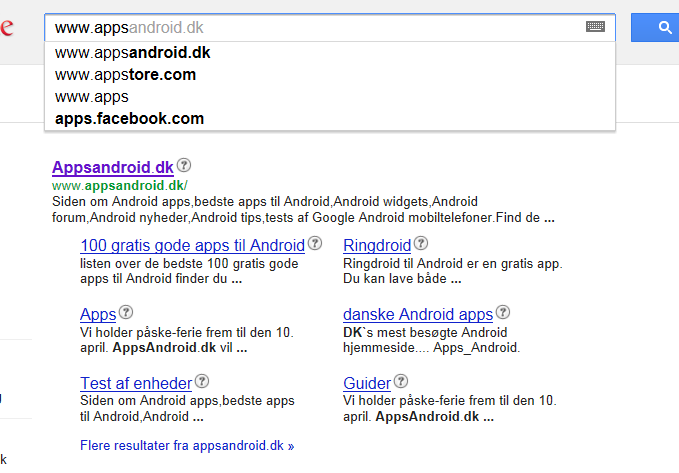Open 100 gratis gode apps til Android
This screenshot has width=679, height=473.
click(x=192, y=245)
